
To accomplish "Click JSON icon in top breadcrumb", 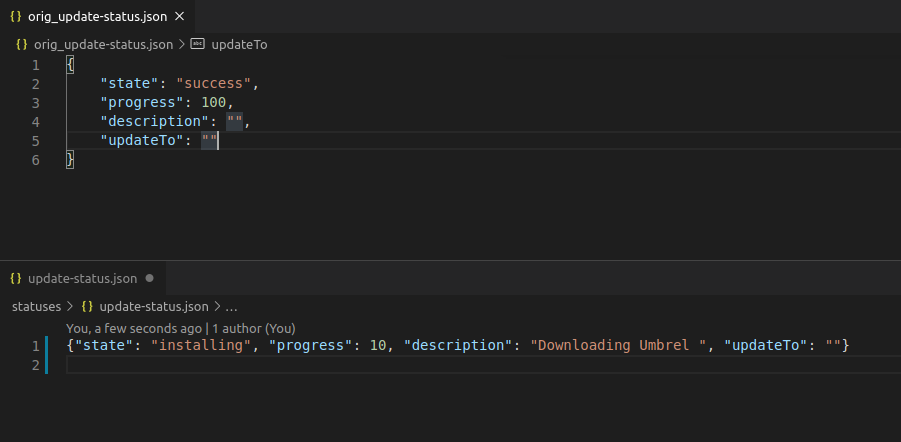I will point(22,44).
